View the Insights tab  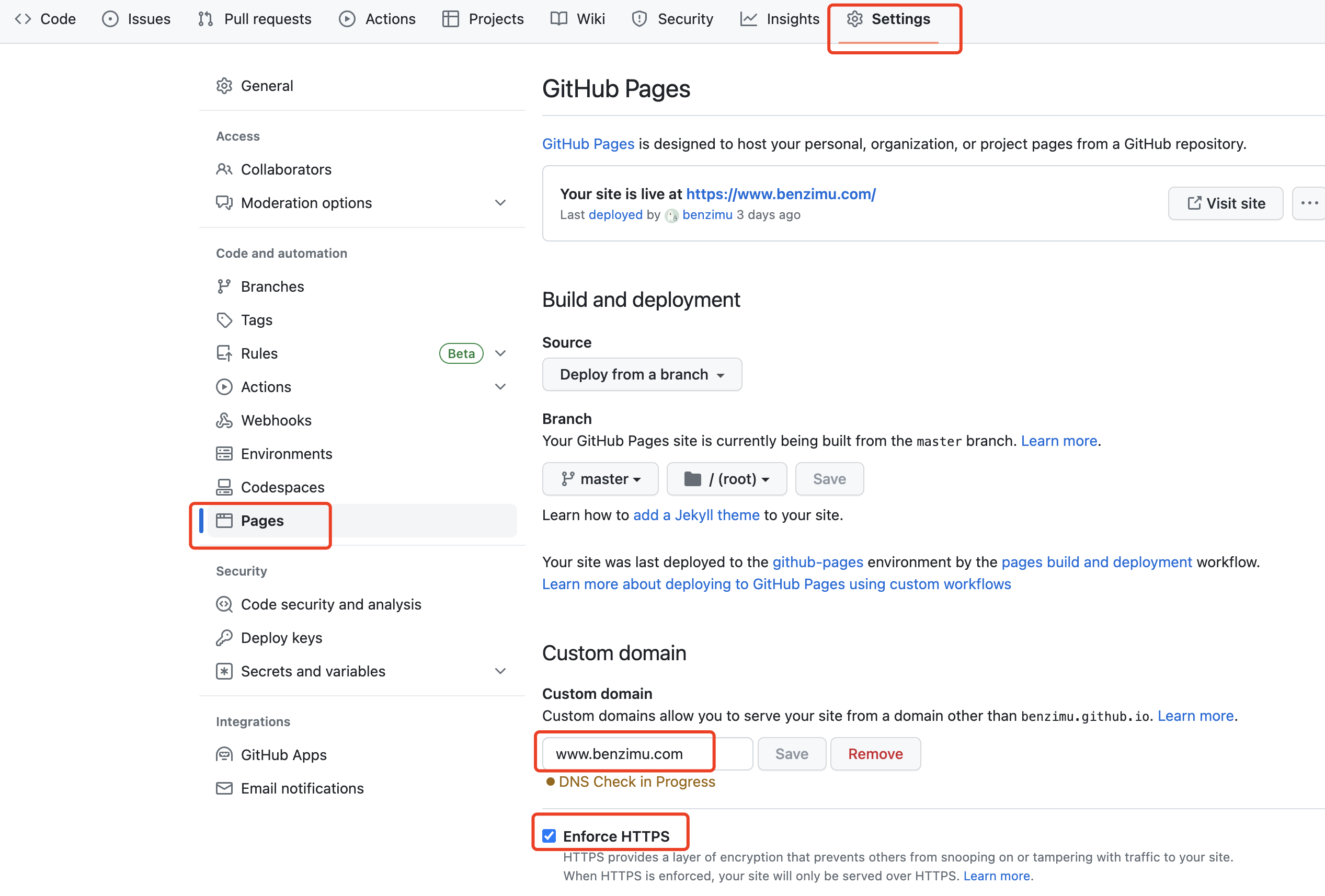coord(780,19)
